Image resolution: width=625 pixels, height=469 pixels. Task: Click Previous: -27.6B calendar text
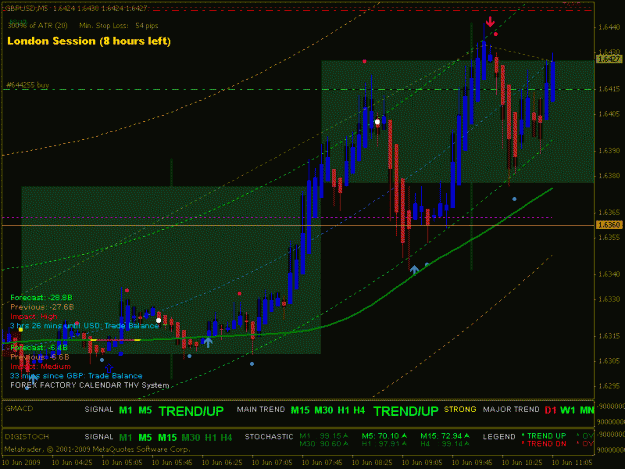pos(42,307)
